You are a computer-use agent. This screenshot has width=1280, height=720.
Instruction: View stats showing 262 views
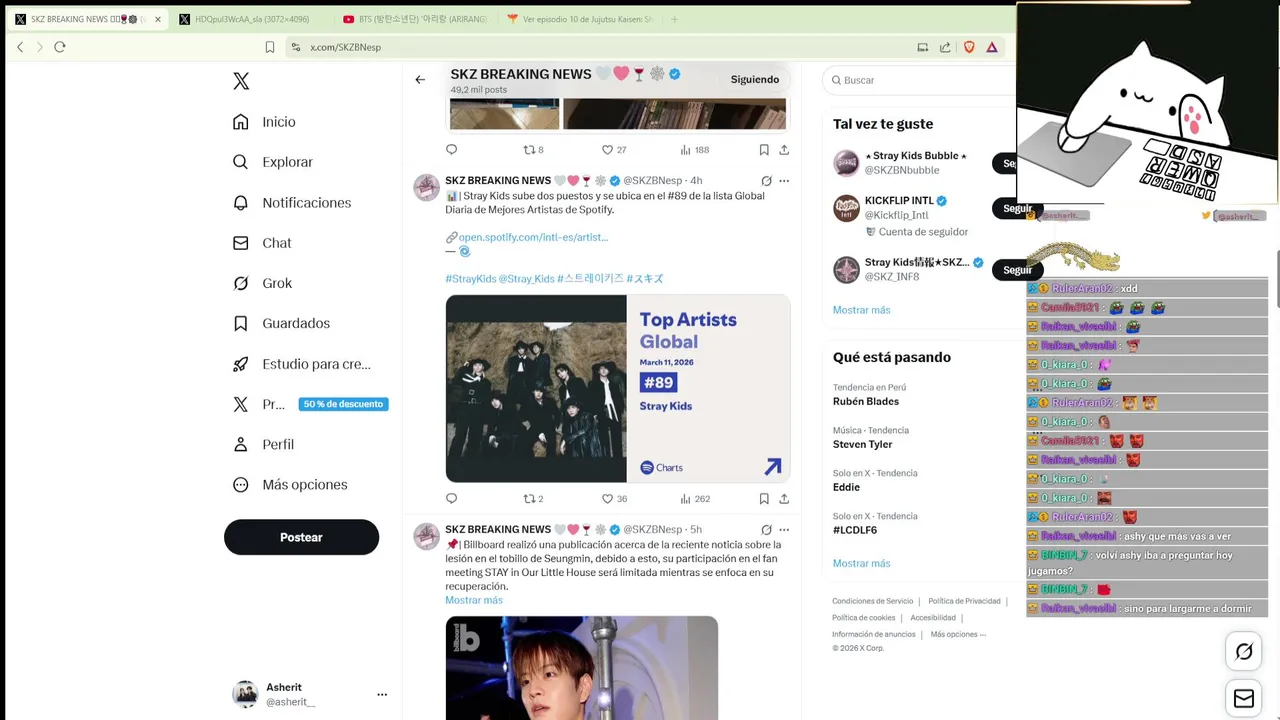point(695,498)
